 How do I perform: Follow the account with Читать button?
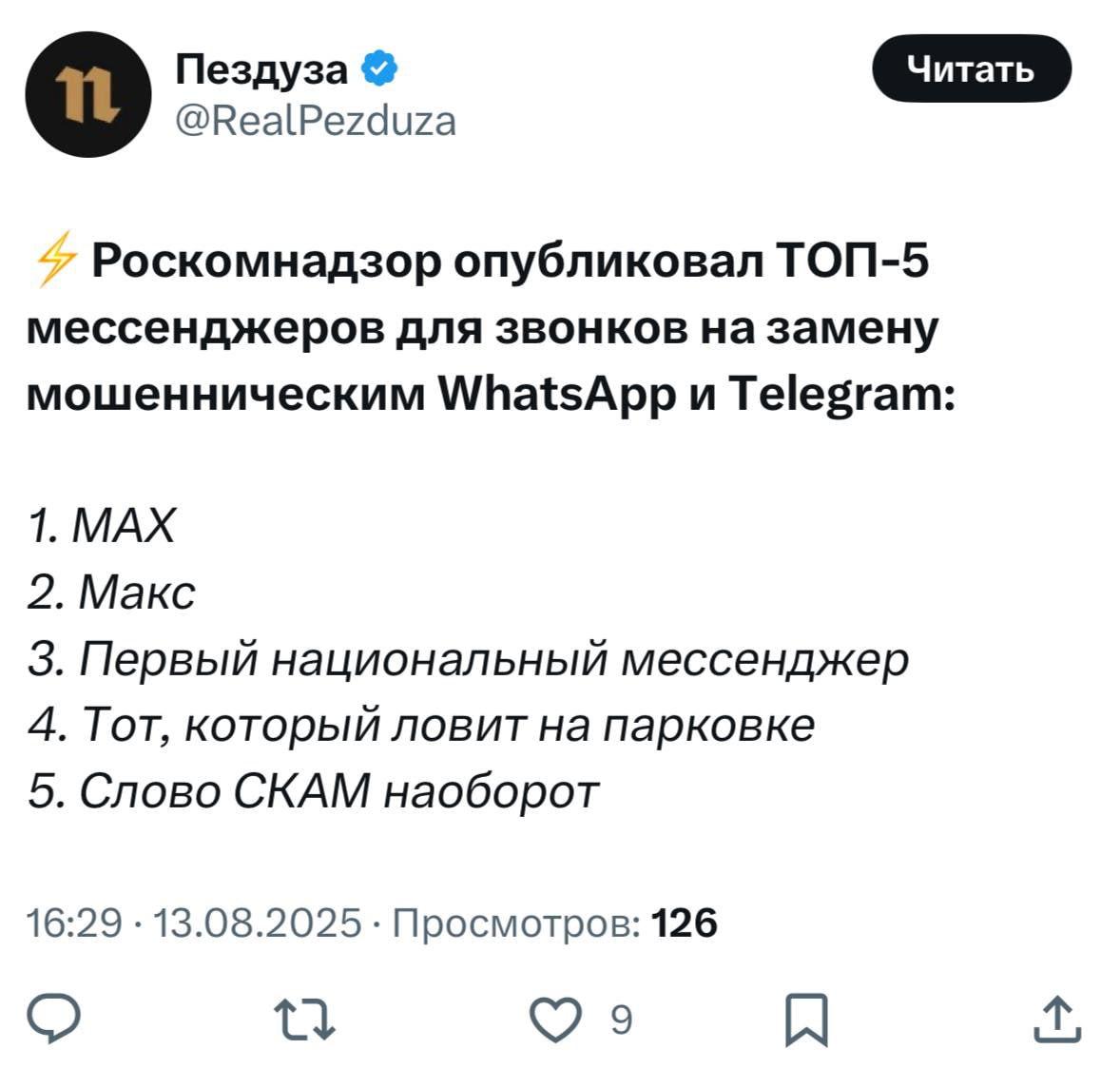click(971, 68)
